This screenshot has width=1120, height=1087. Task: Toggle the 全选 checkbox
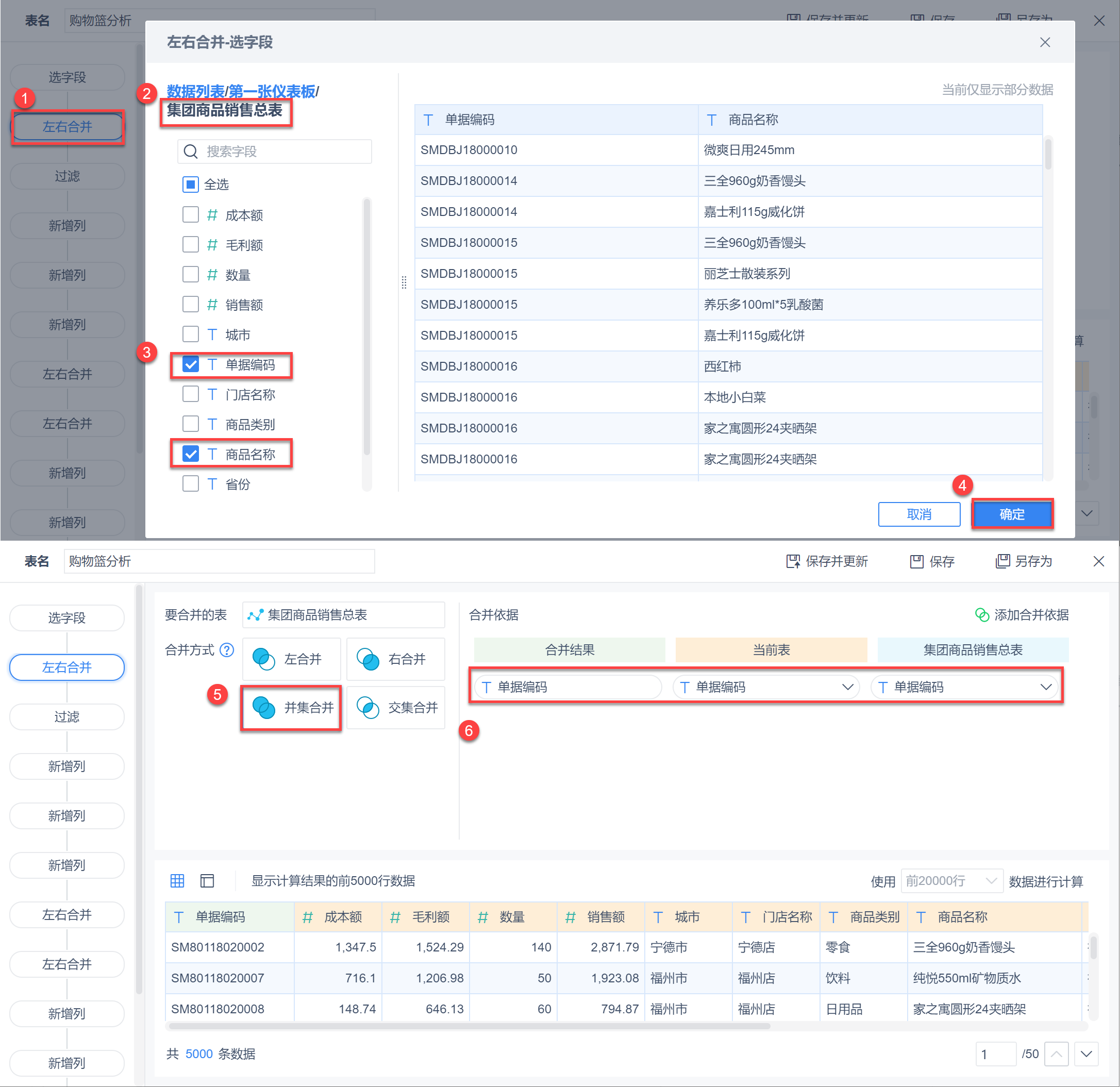point(190,184)
